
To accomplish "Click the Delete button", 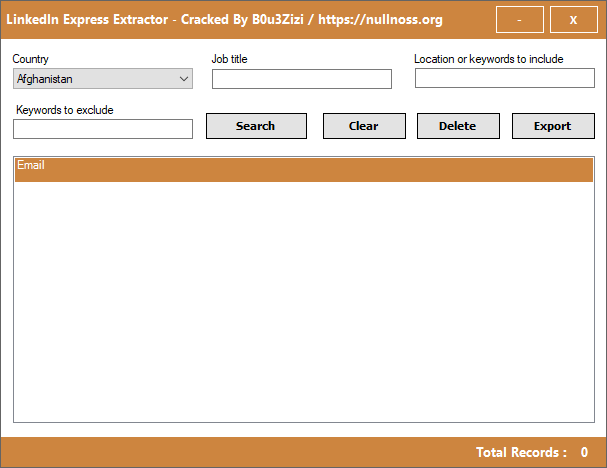I will [458, 126].
